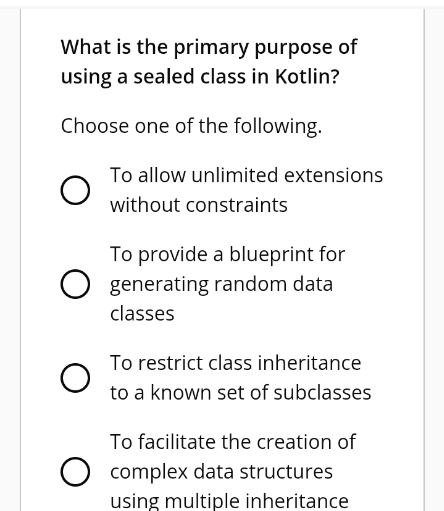Click the 'Choose one of the following.' instruction

click(x=191, y=127)
